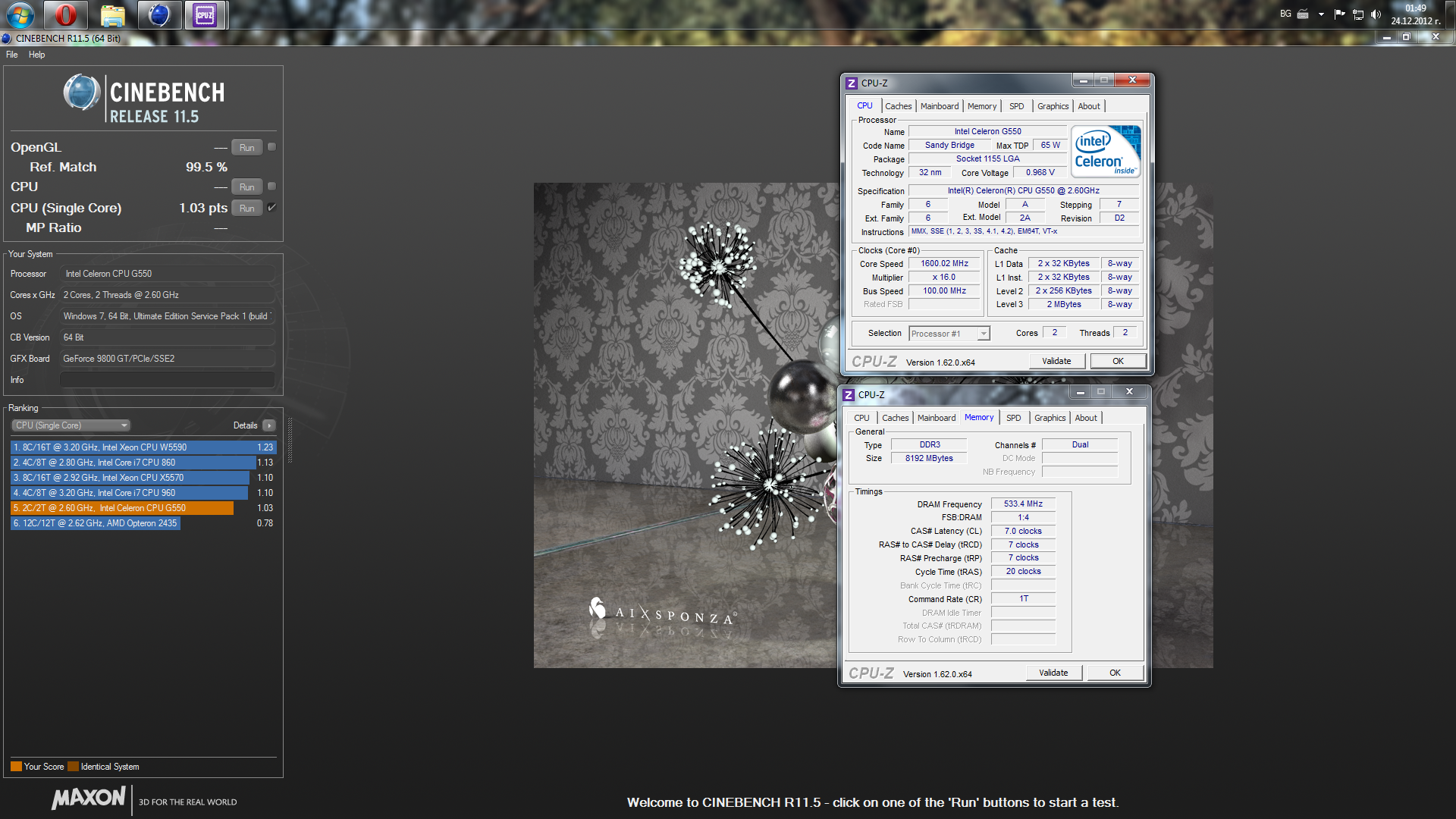Switch to Mainboard tab in upper CPU-Z
Viewport: 1456px width, 819px height.
(x=939, y=106)
